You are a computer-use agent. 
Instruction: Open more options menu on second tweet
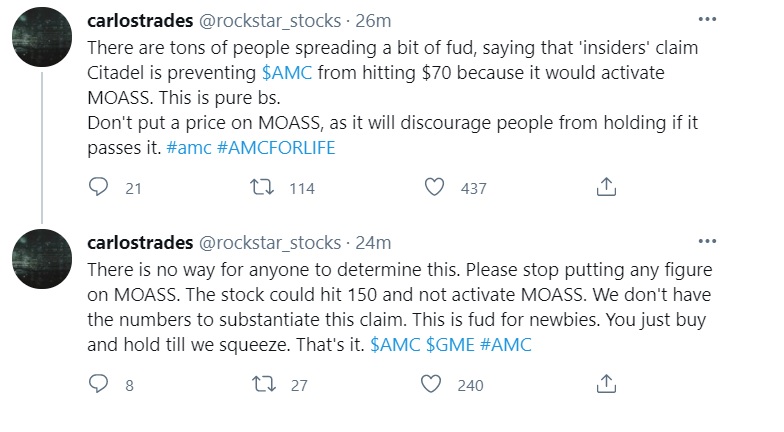tap(707, 241)
